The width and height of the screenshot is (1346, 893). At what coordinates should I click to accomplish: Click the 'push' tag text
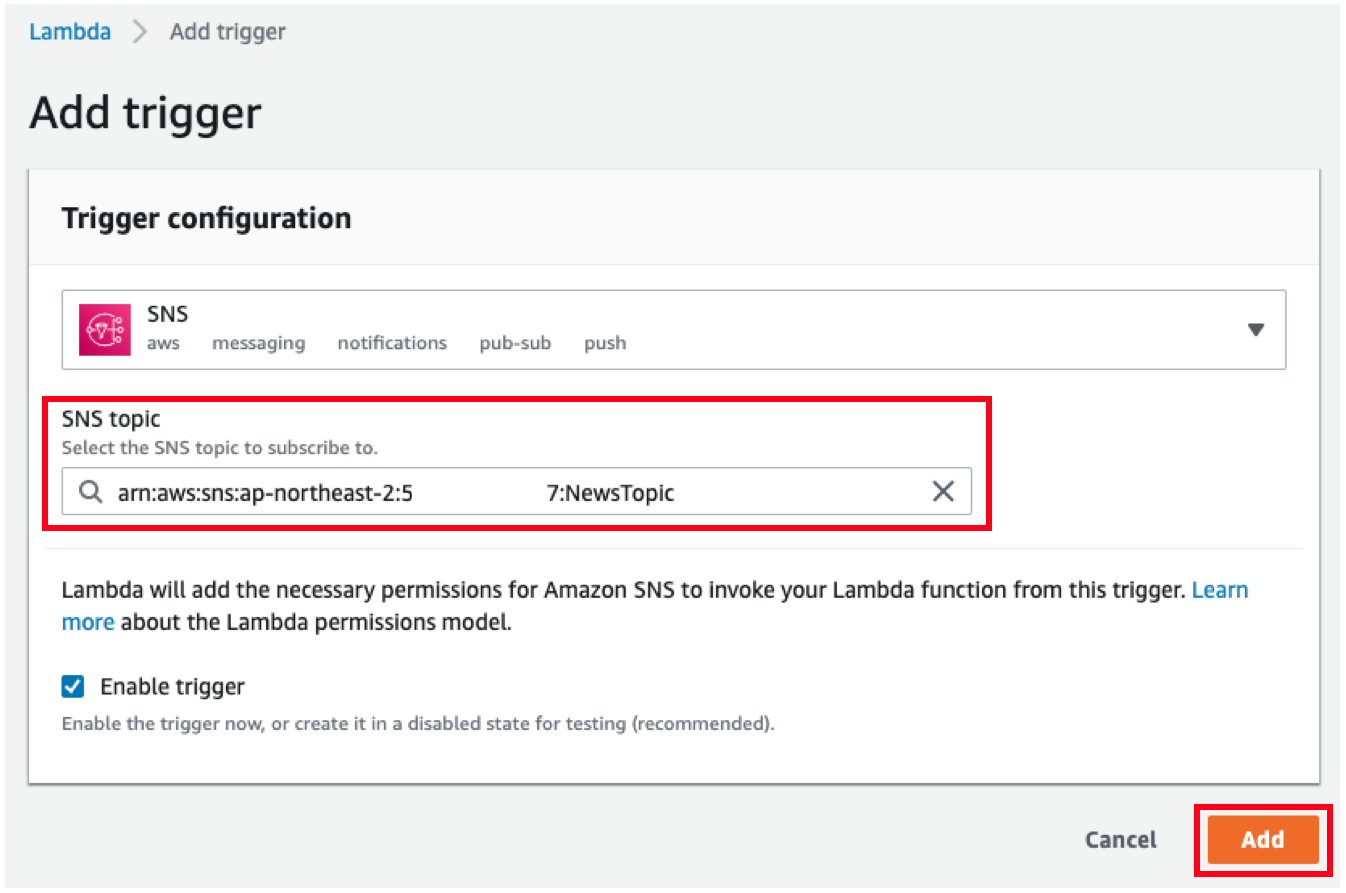[x=605, y=343]
